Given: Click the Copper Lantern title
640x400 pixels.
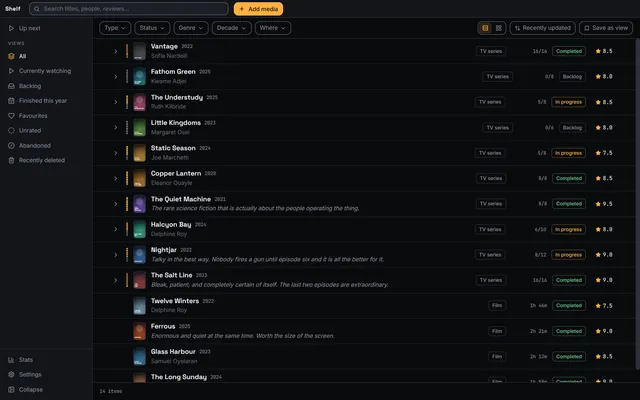Looking at the screenshot, I should point(176,173).
